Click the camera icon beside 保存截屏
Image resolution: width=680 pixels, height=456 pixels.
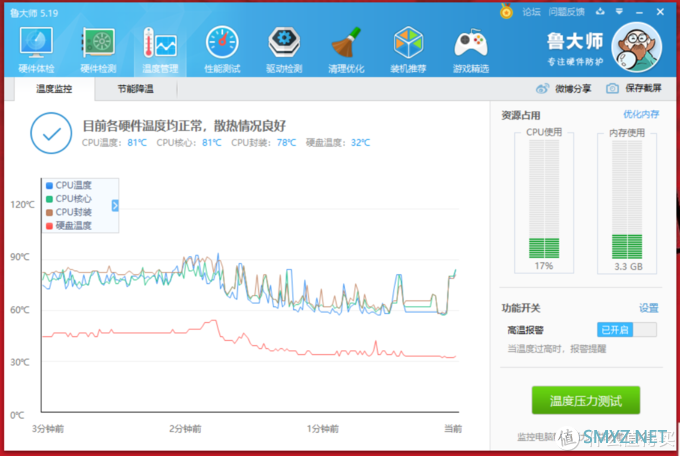point(612,89)
